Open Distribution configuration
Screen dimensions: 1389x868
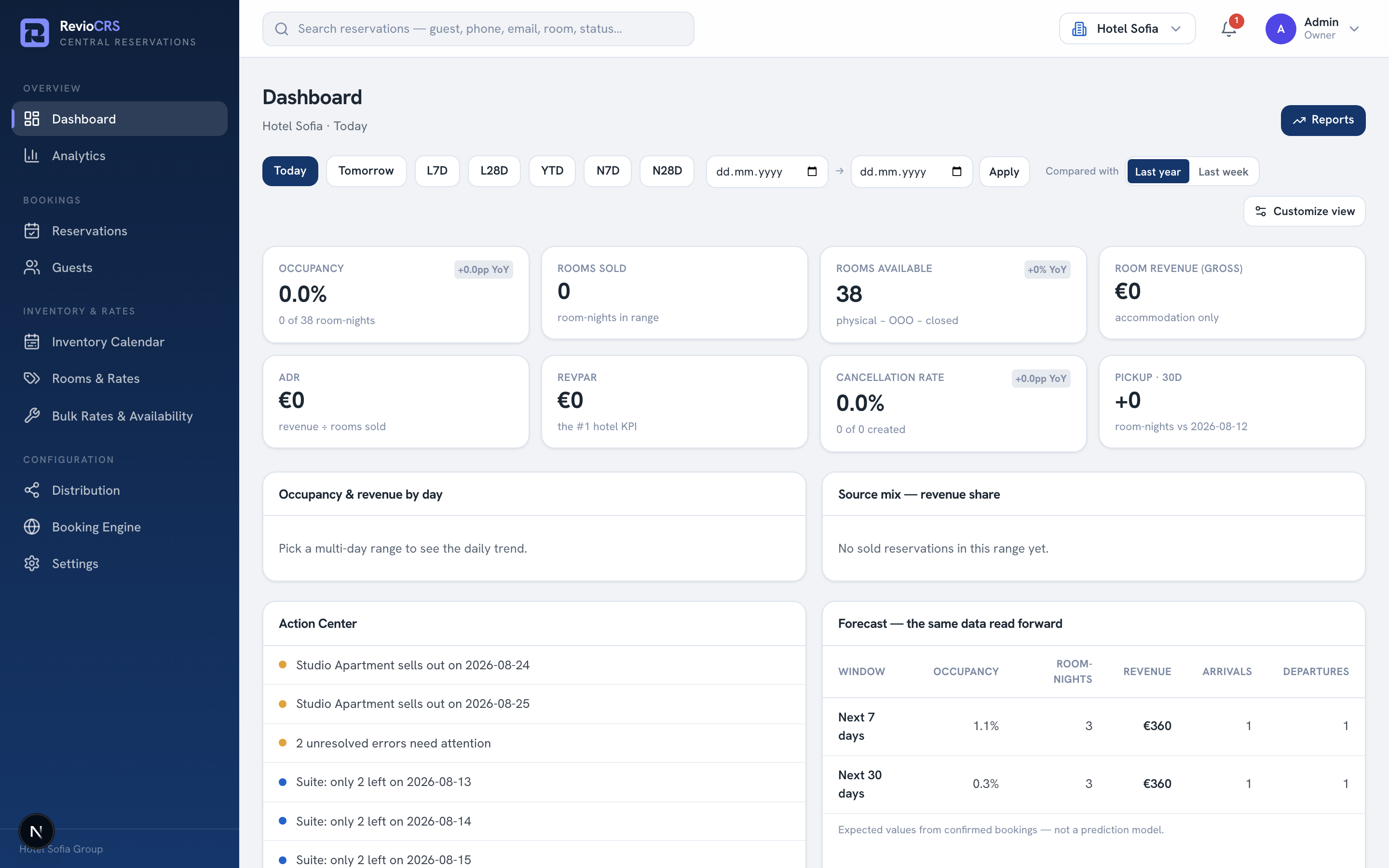coord(120,490)
